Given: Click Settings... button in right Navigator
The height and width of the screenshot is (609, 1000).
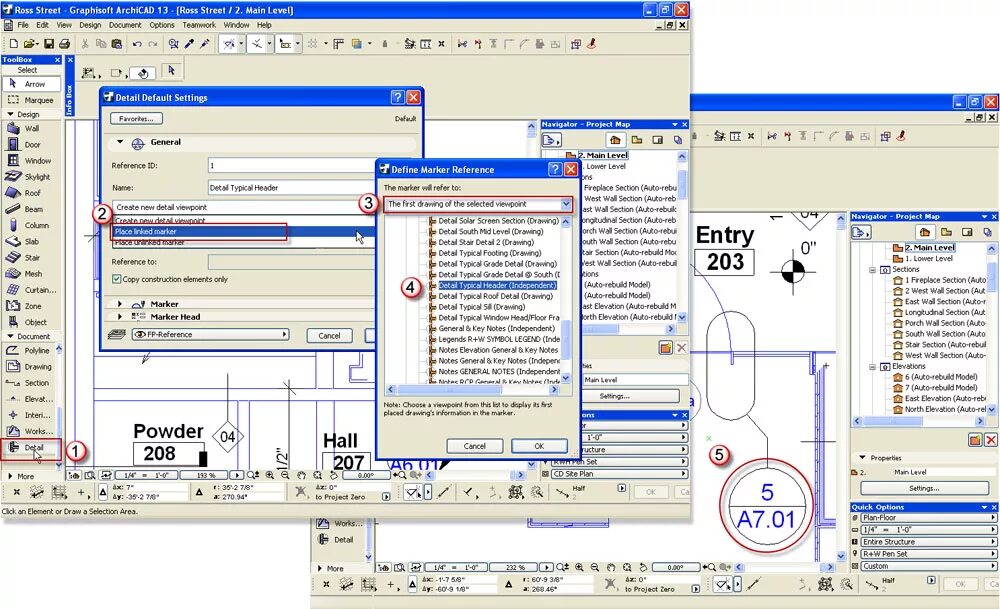Looking at the screenshot, I should click(x=924, y=488).
